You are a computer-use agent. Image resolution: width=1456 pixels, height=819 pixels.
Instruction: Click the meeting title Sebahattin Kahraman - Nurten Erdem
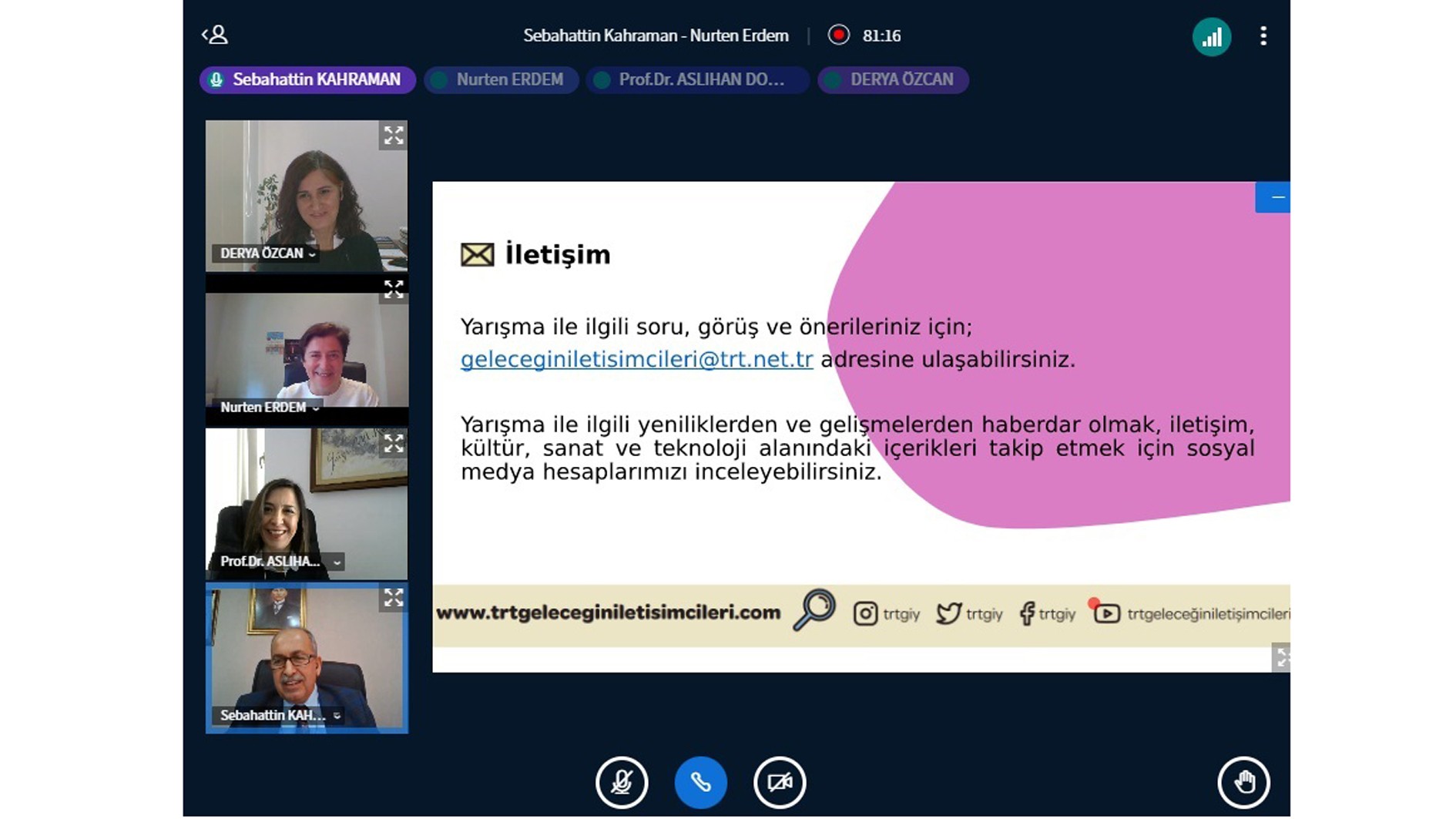(x=656, y=35)
